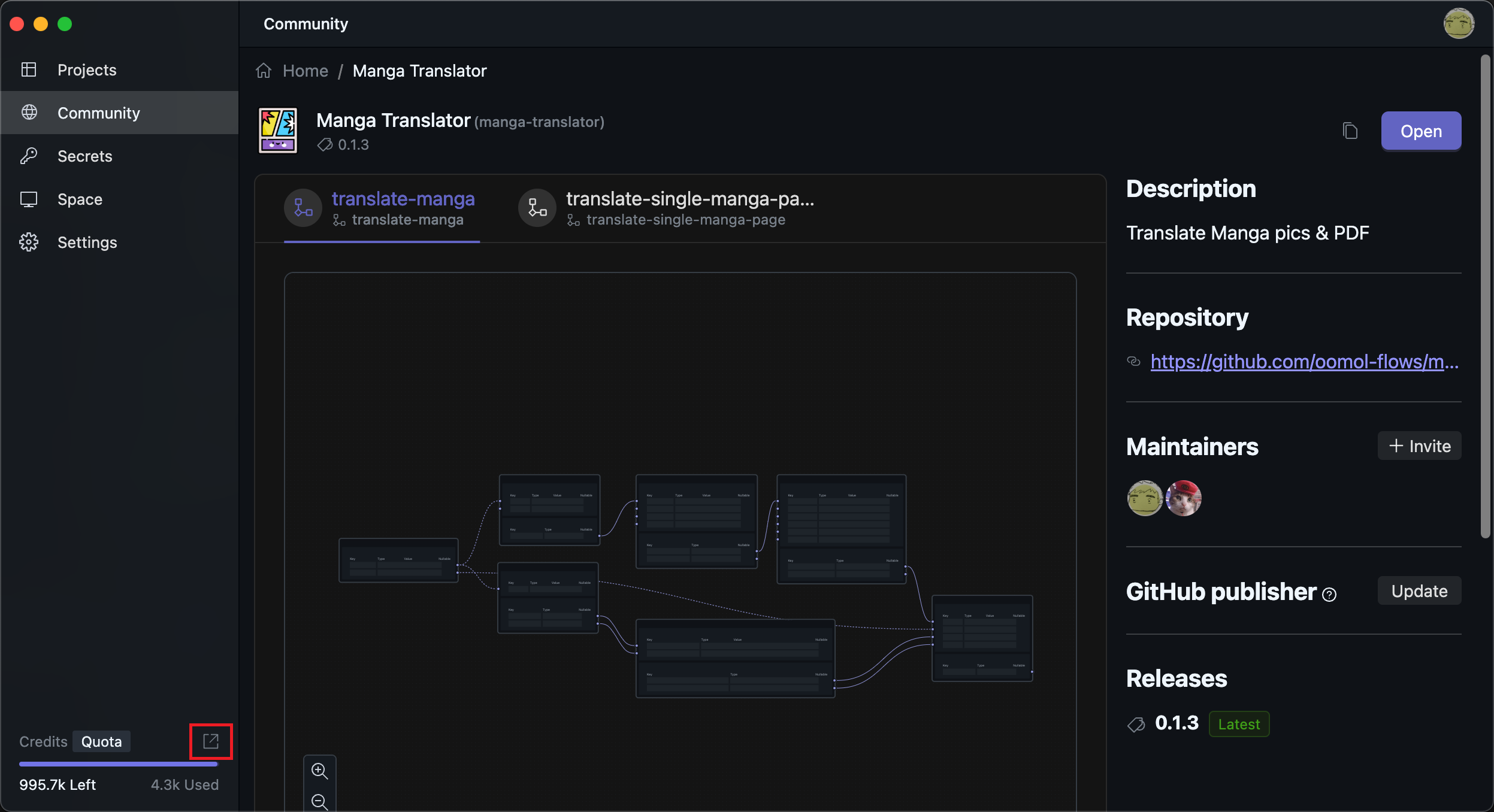Click the copy icon beside Open button
Image resolution: width=1494 pixels, height=812 pixels.
click(1350, 131)
